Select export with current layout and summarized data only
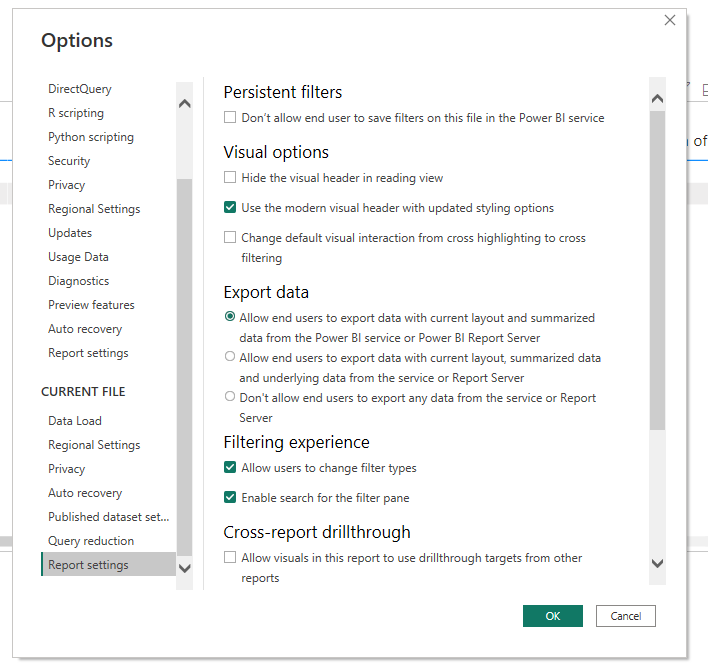Viewport: 708px width, 672px height. pos(230,317)
